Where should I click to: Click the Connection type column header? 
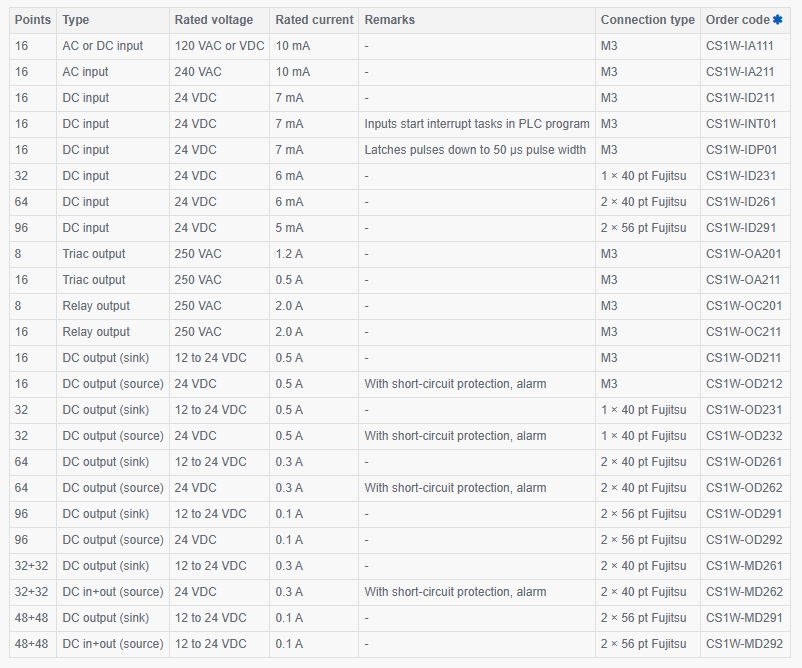pyautogui.click(x=648, y=20)
